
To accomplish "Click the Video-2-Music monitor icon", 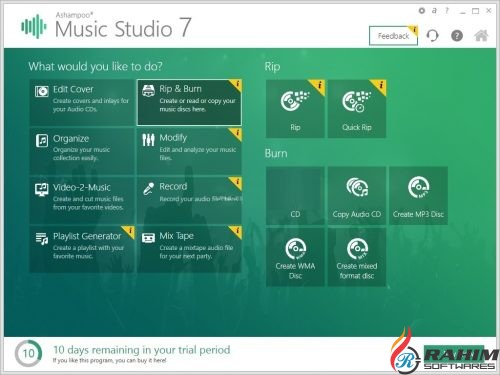I will [42, 189].
